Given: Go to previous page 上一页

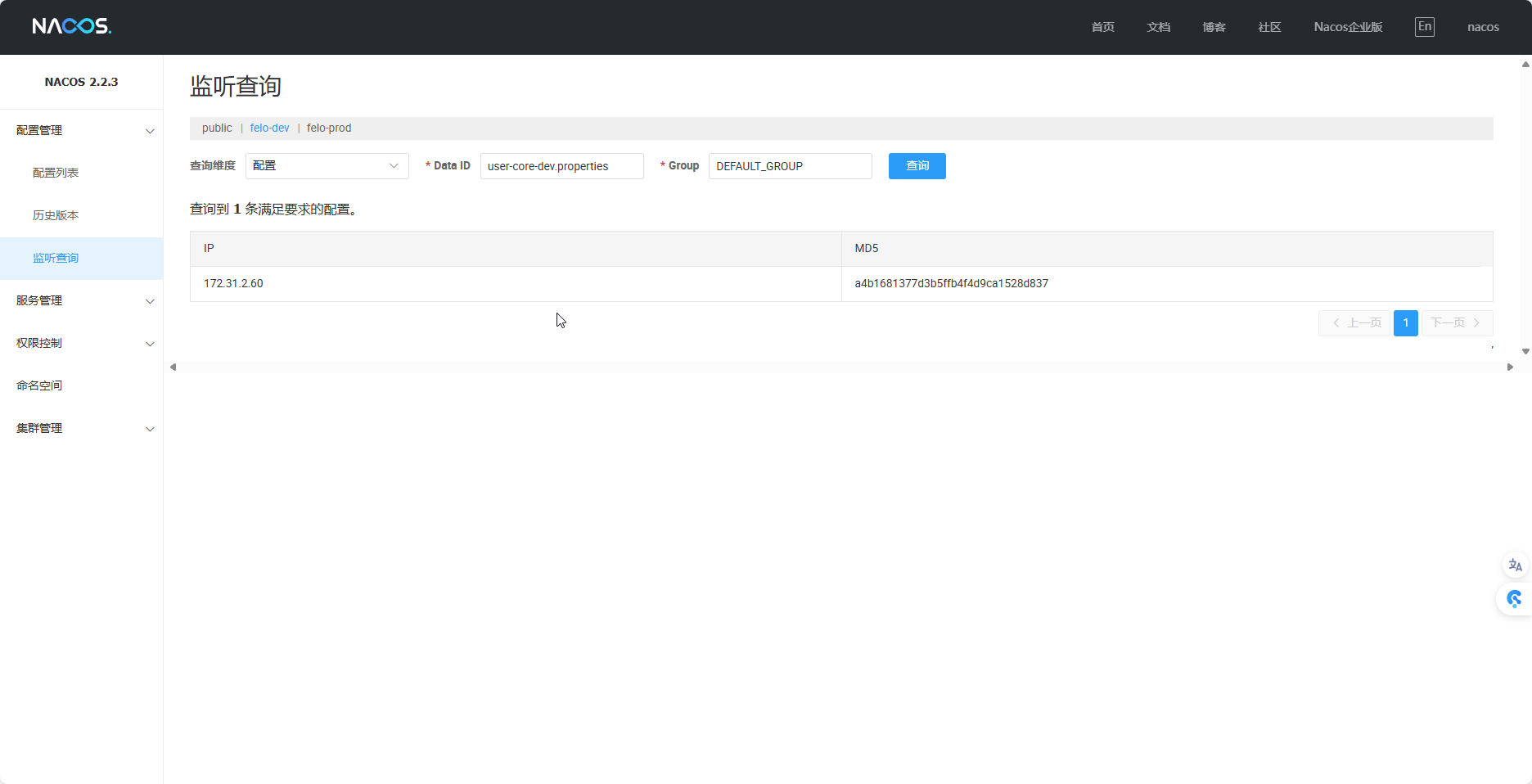Looking at the screenshot, I should 1354,322.
